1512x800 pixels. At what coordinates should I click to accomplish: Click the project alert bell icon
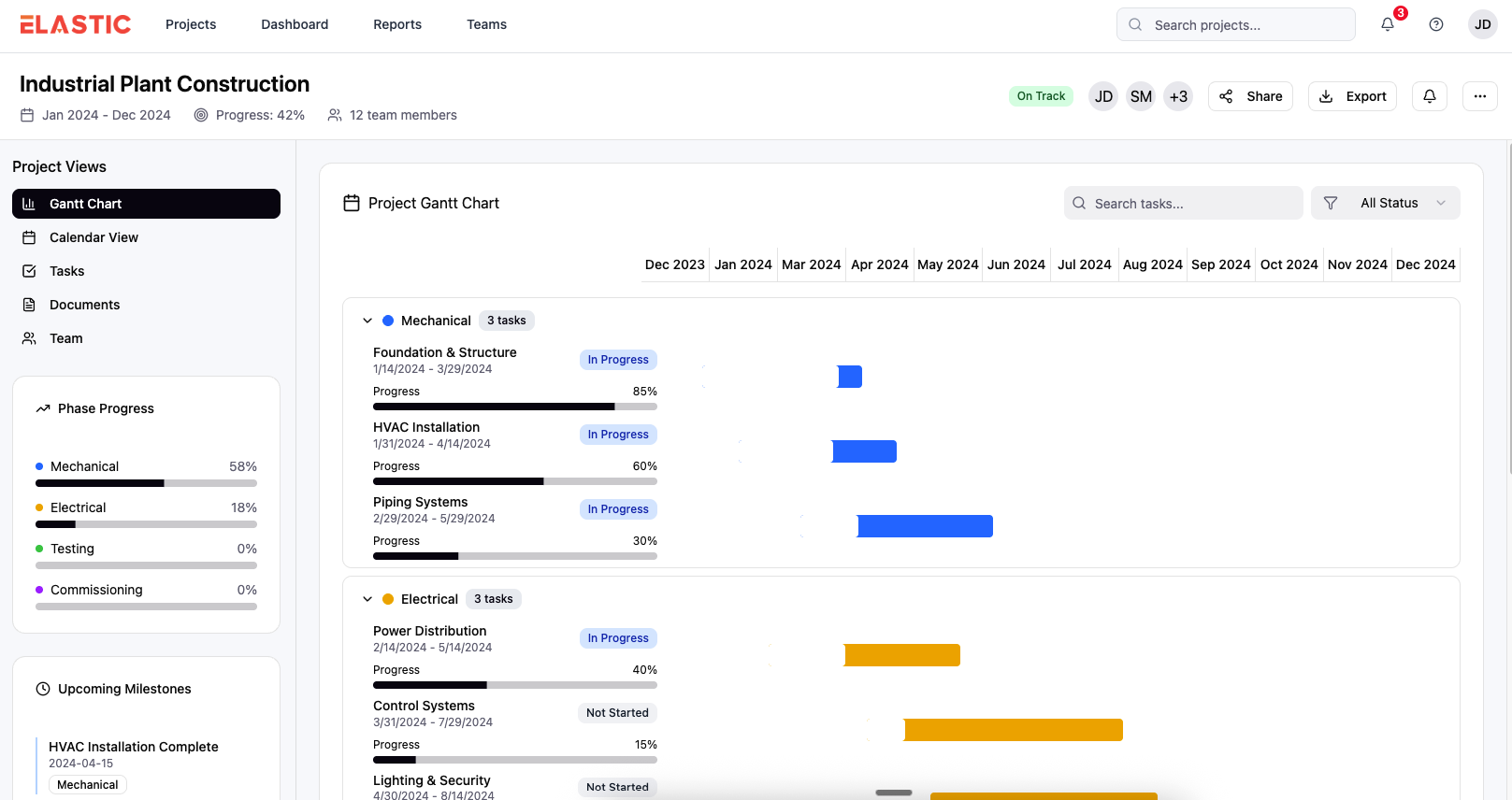[x=1429, y=96]
